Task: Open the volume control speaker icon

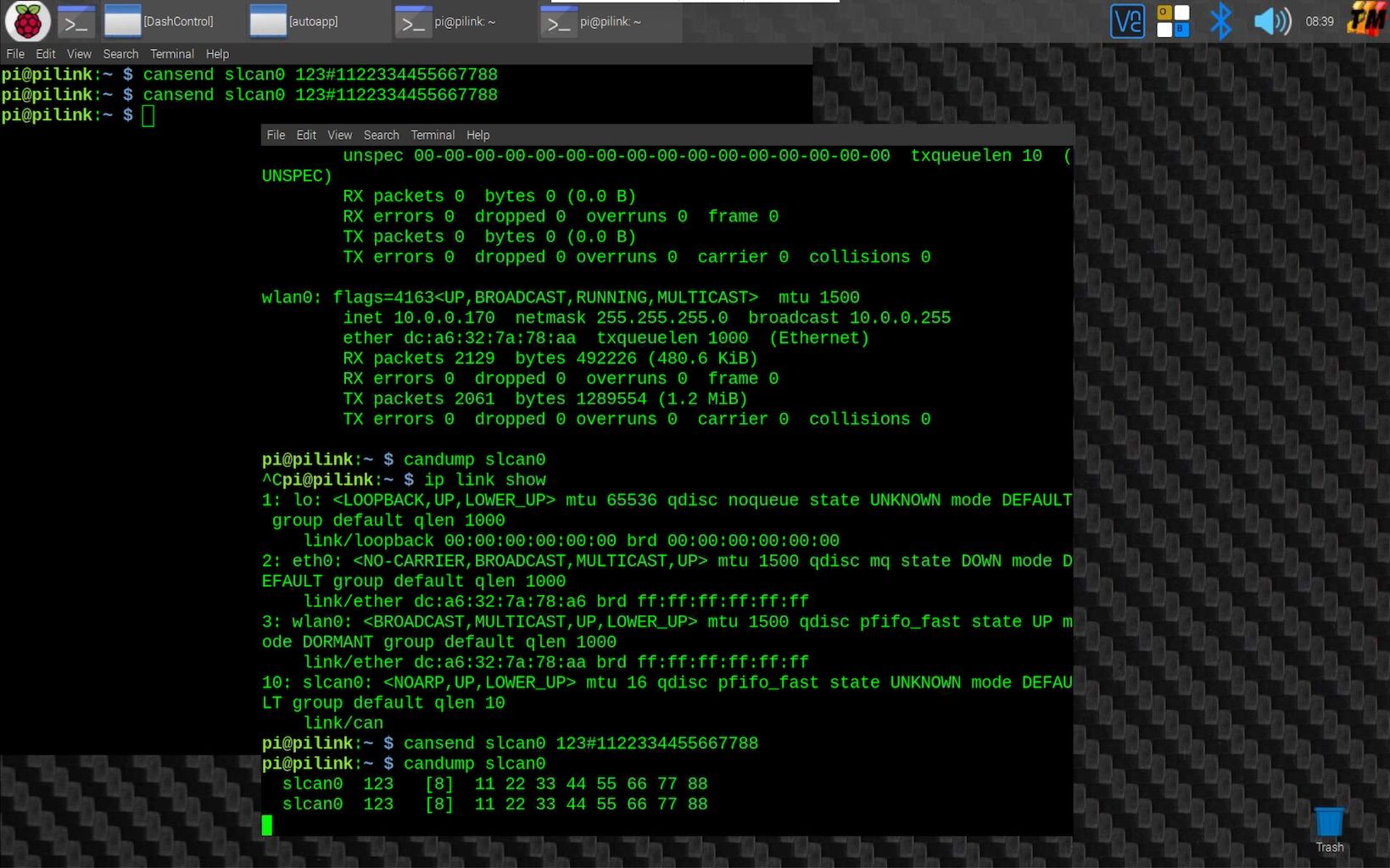Action: 1272,21
